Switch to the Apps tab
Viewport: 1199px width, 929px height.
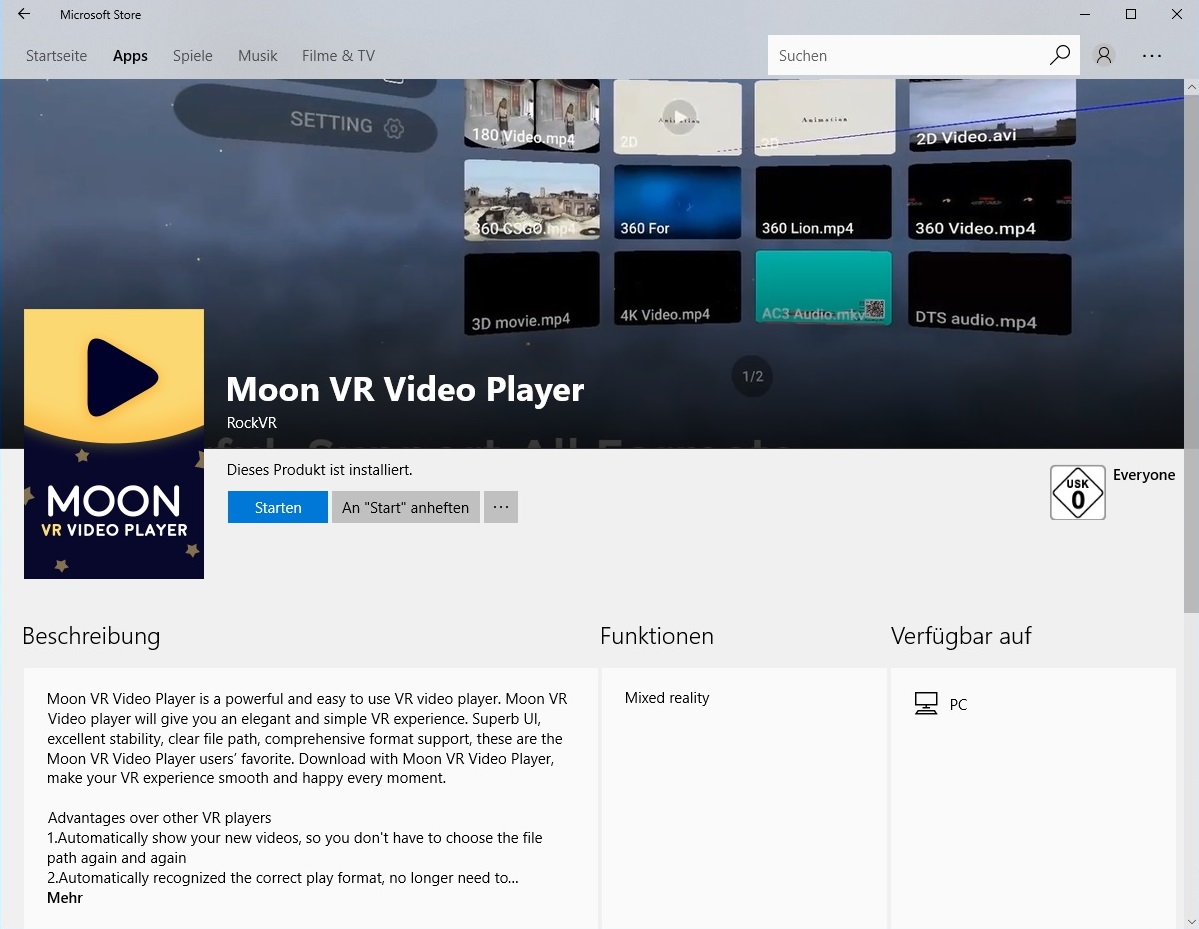click(130, 56)
